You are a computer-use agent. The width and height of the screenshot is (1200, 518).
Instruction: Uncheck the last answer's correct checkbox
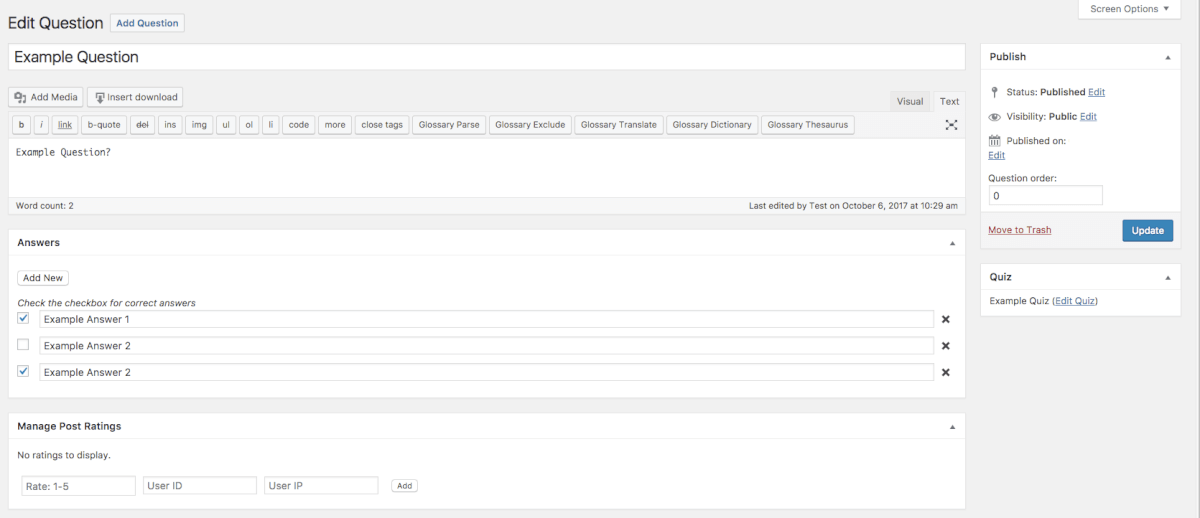23,371
